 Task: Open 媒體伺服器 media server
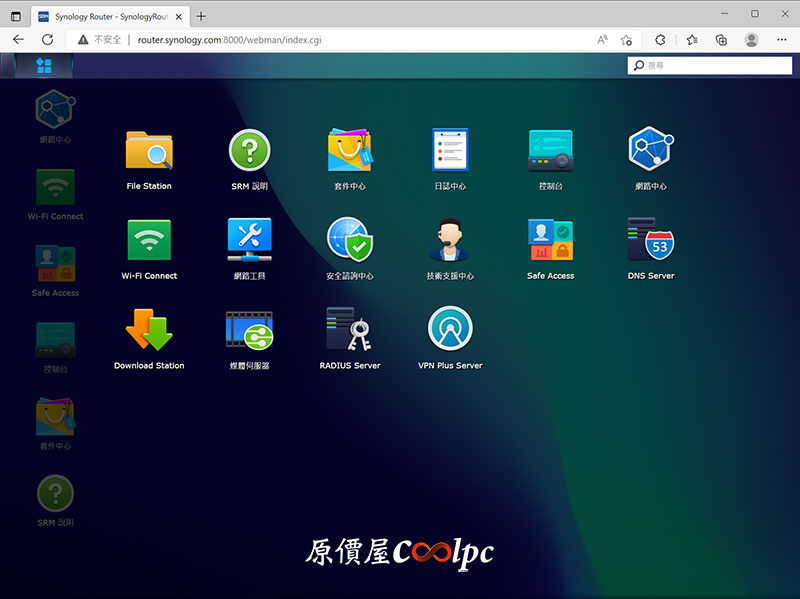pyautogui.click(x=249, y=339)
